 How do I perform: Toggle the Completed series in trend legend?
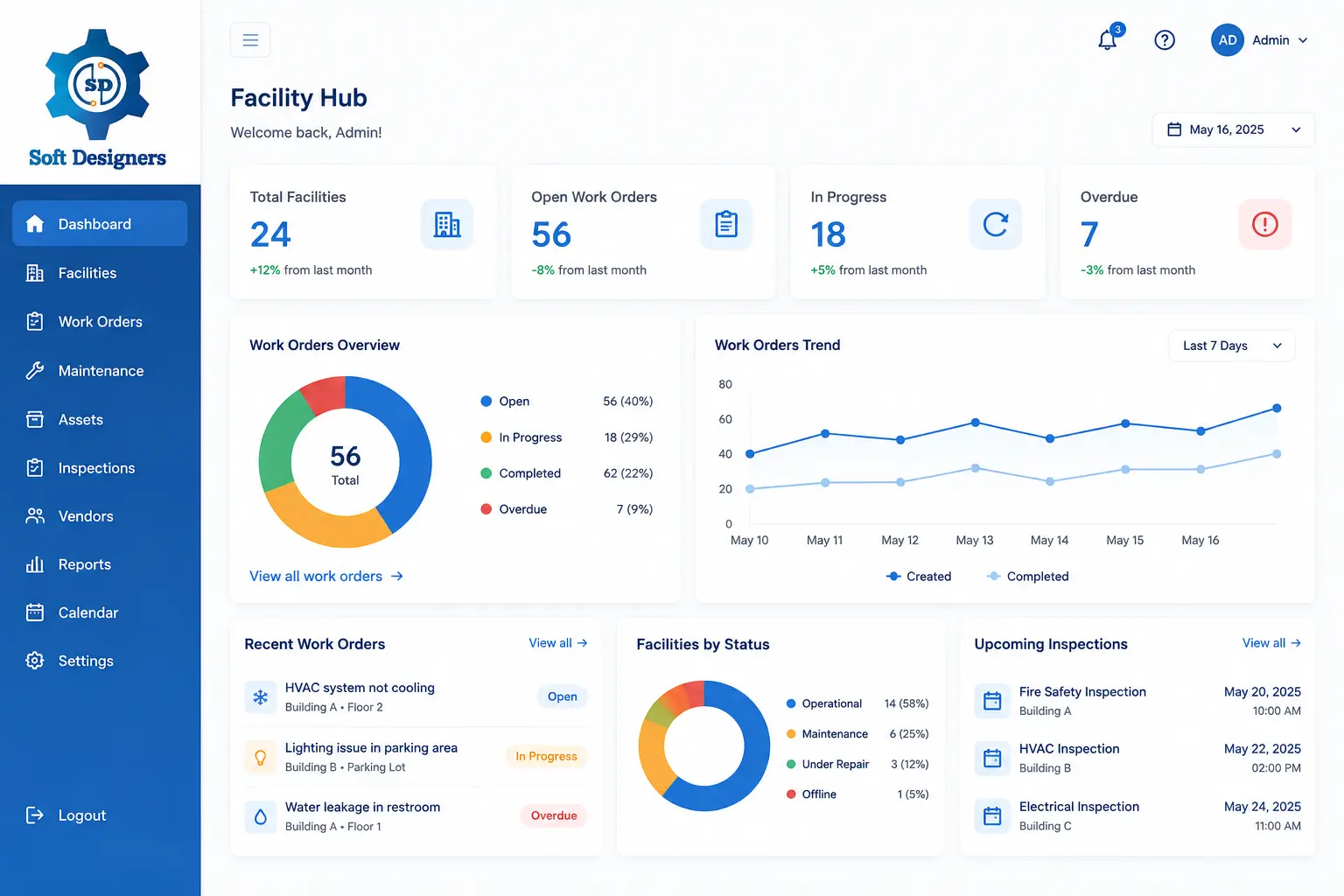(x=1028, y=577)
